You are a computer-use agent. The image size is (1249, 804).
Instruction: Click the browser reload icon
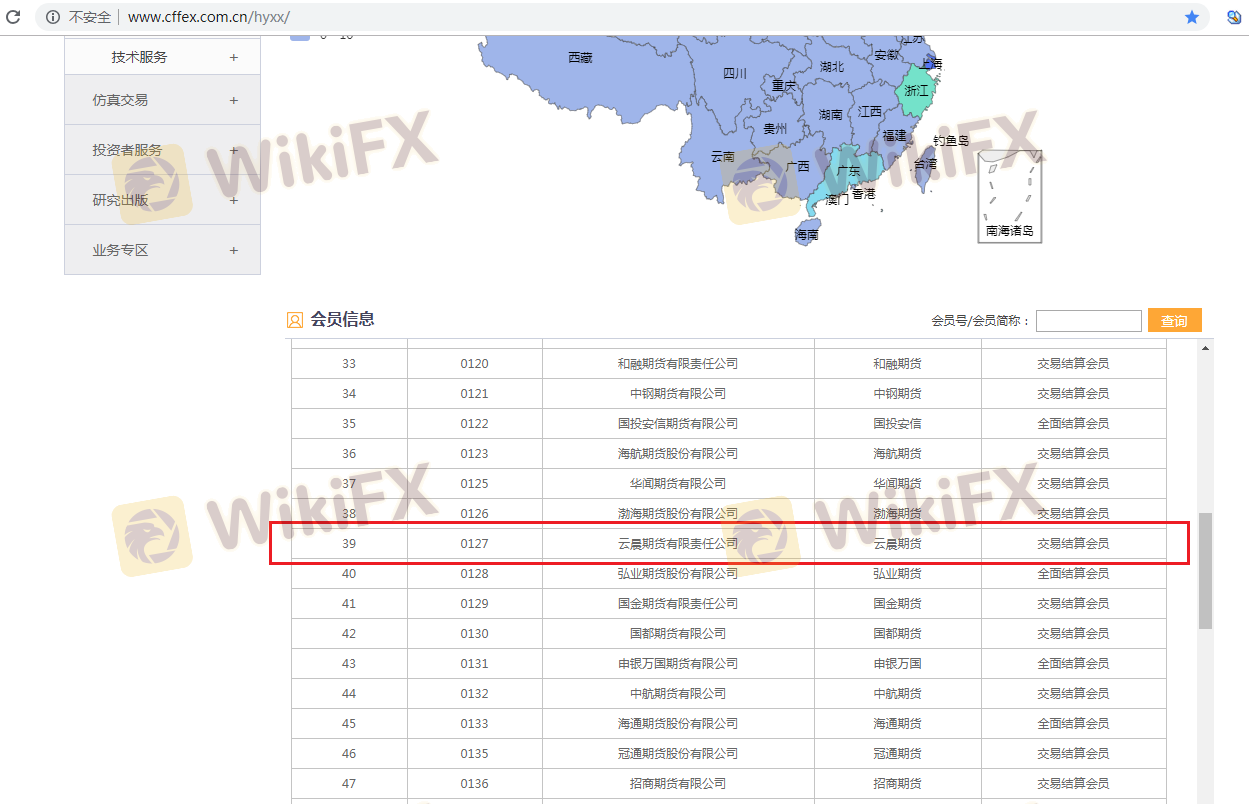click(13, 17)
